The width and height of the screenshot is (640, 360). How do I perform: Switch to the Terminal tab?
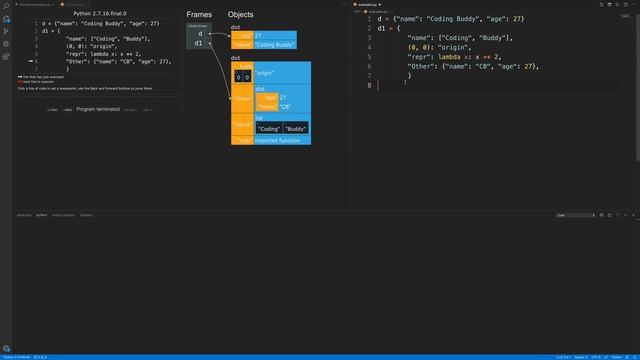click(x=86, y=215)
